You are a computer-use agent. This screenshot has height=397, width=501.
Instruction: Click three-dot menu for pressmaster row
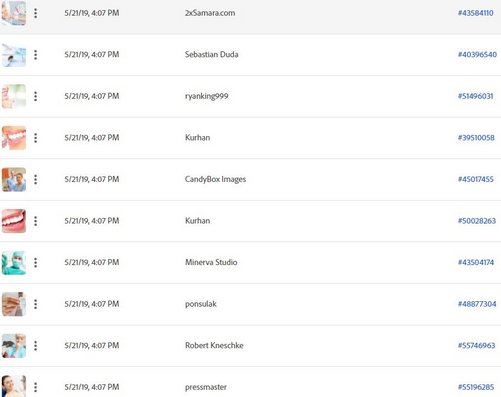pyautogui.click(x=35, y=387)
